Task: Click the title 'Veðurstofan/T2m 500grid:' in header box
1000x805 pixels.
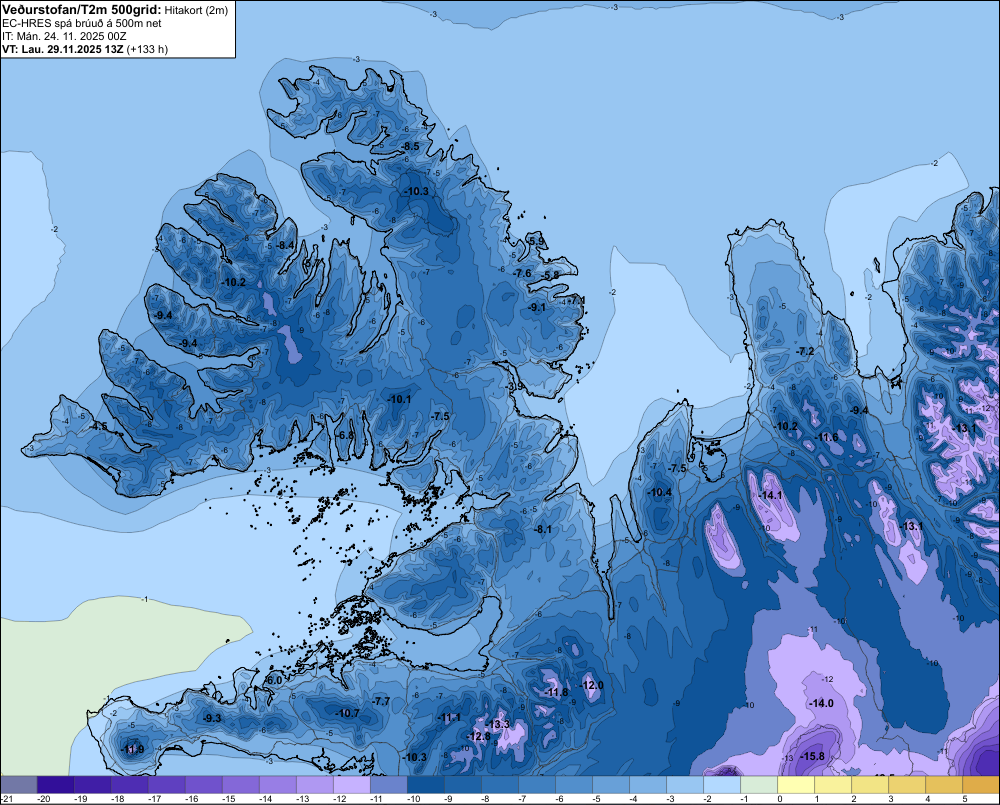Action: [x=81, y=10]
